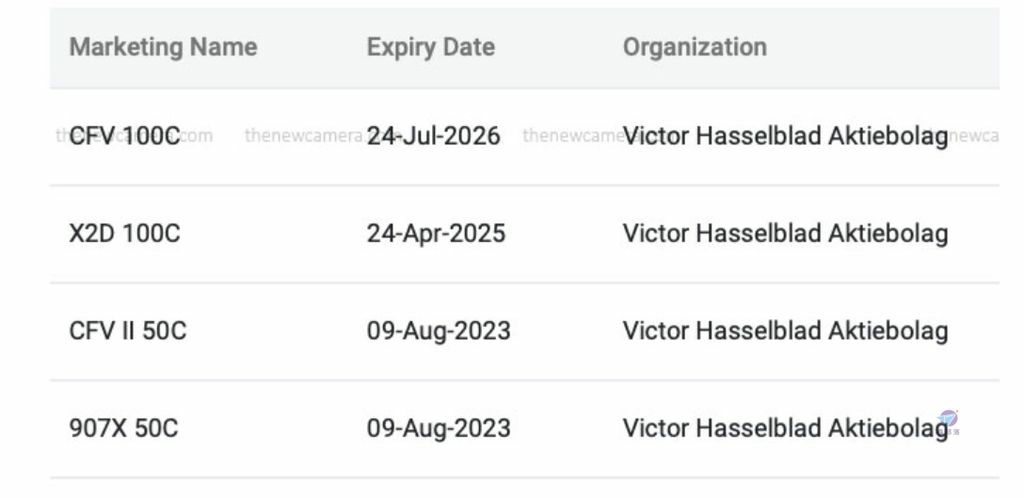Click the 24-Apr-2025 expiry date
Viewport: 1024px width, 498px height.
coord(436,234)
